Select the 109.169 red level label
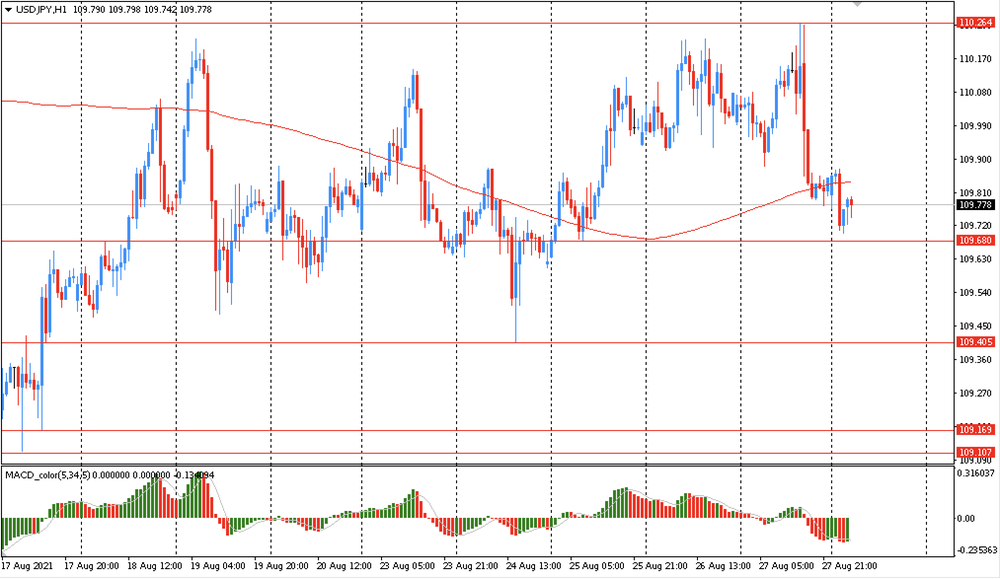Viewport: 1000px width, 579px height. tap(976, 430)
